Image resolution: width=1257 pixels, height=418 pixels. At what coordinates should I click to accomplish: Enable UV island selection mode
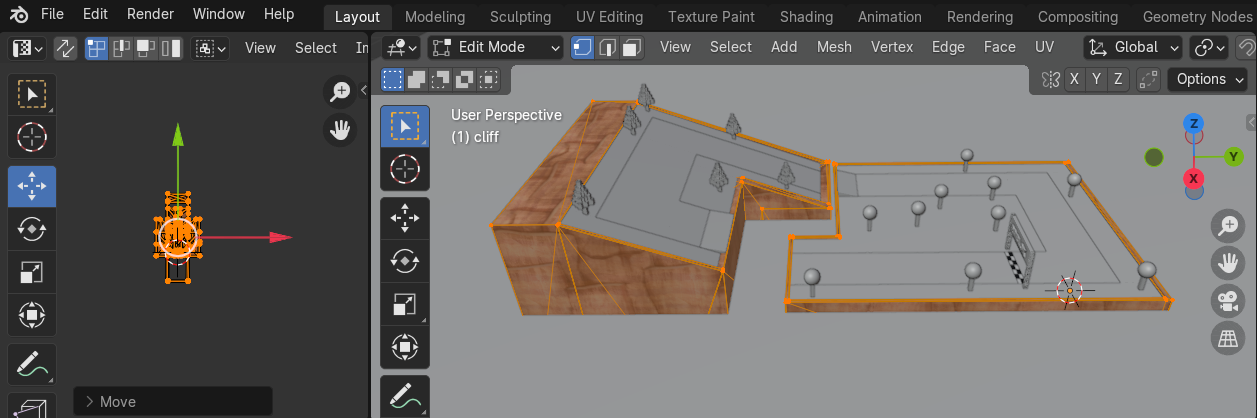click(171, 48)
